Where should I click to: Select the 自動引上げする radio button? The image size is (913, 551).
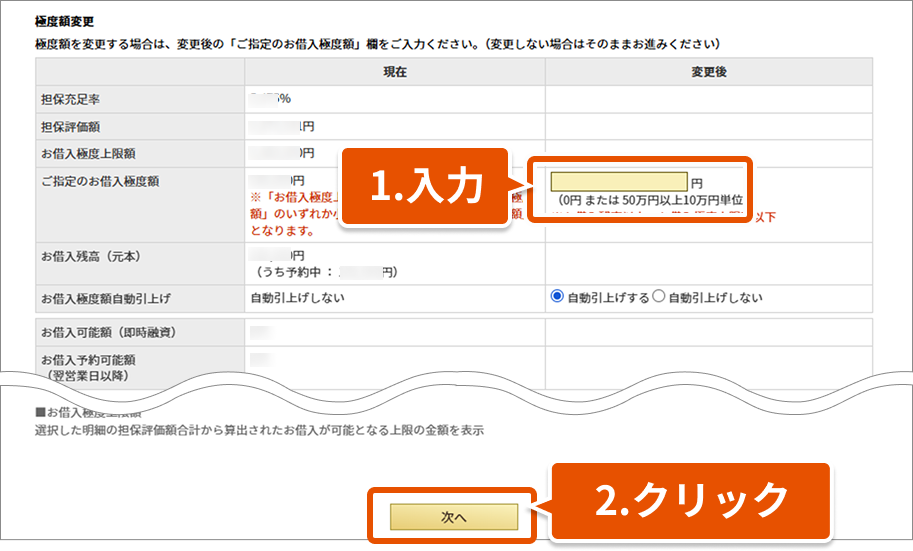pyautogui.click(x=557, y=297)
